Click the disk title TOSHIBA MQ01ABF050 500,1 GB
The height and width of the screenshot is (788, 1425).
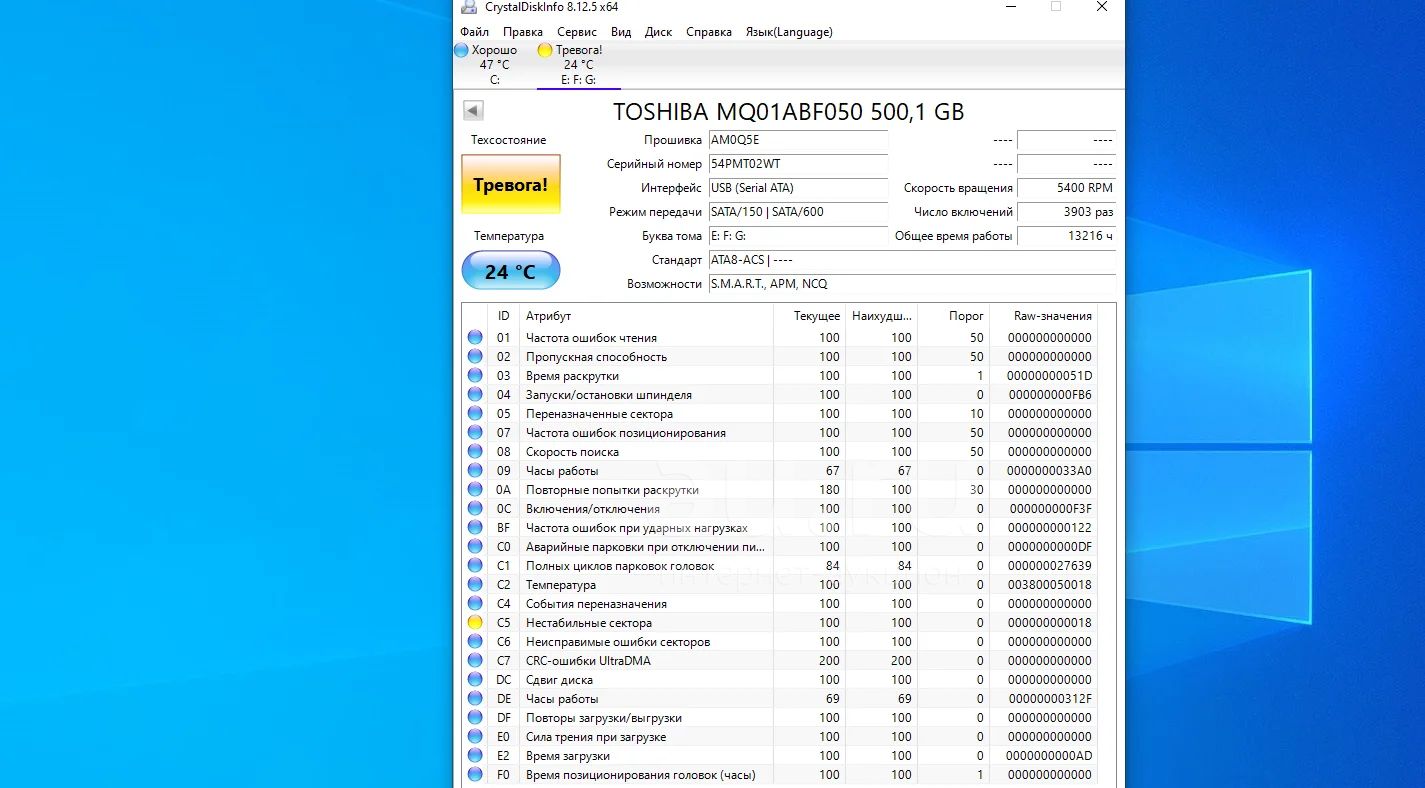[788, 112]
